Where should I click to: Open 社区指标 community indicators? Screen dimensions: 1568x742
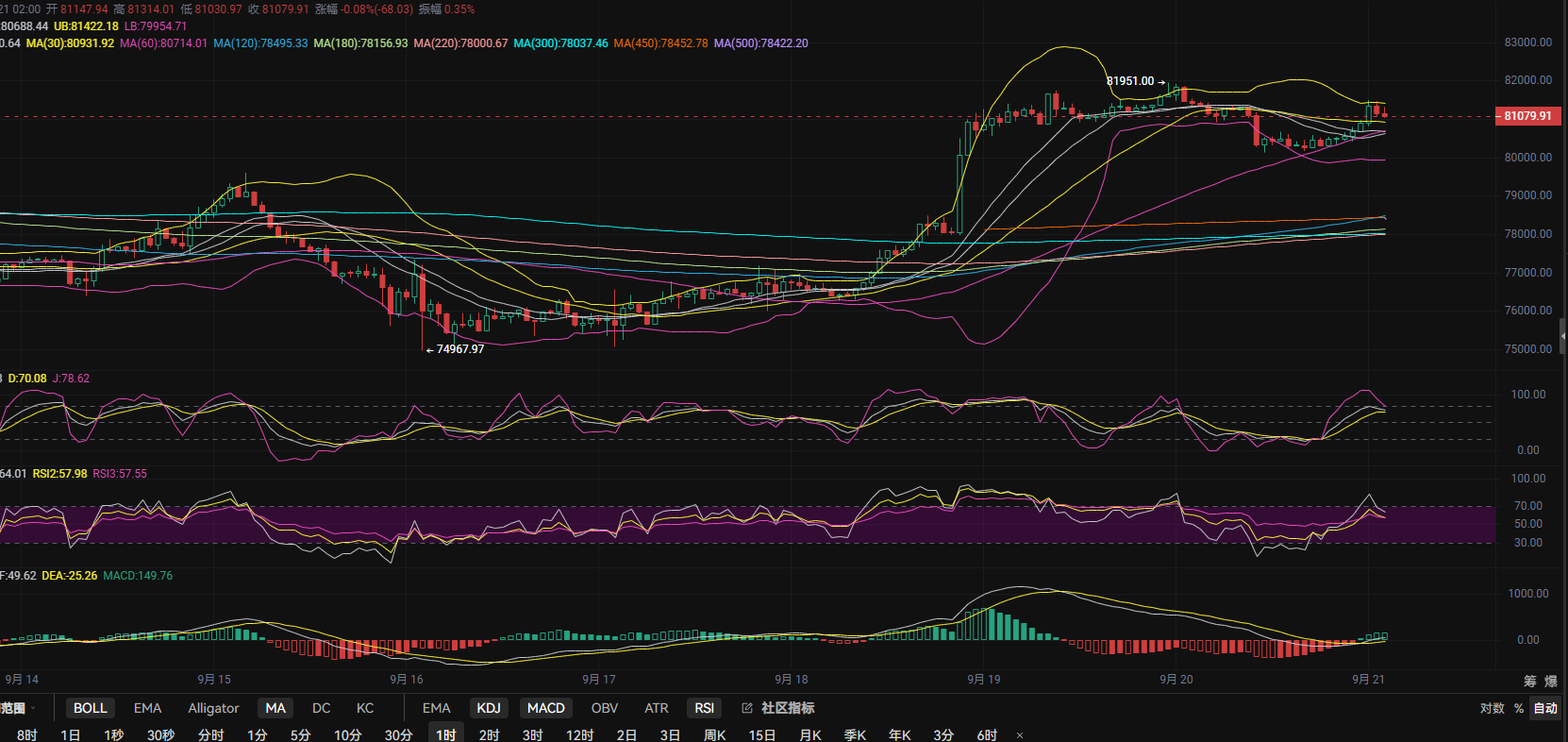click(x=788, y=708)
